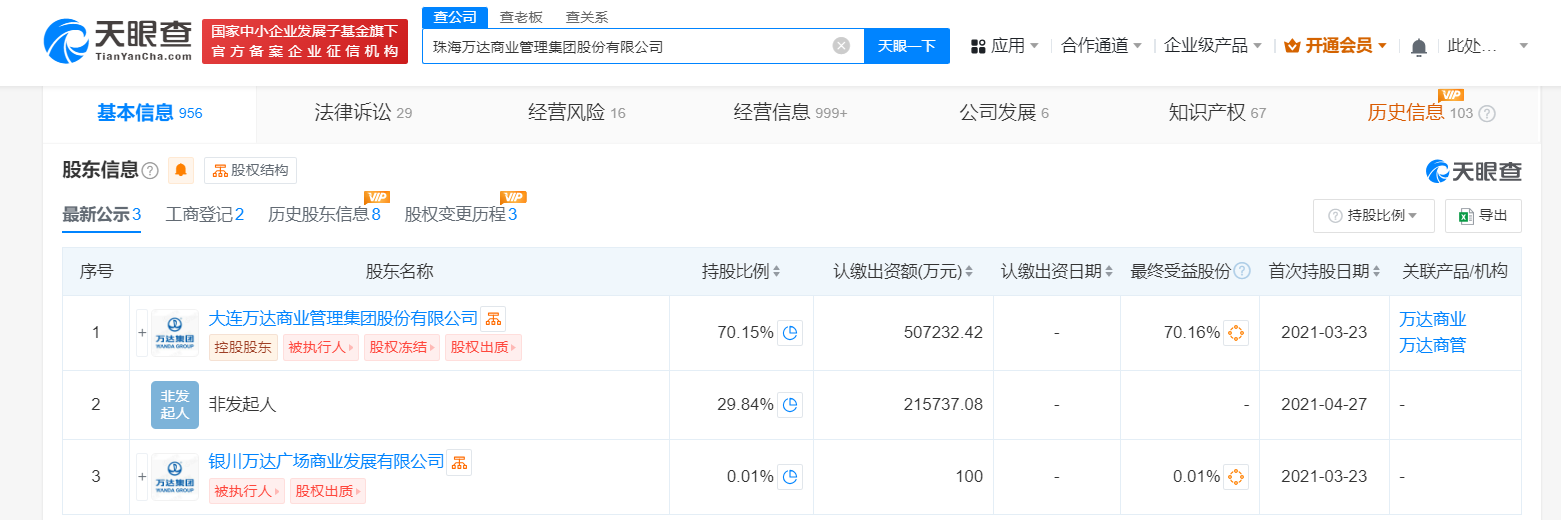Viewport: 1561px width, 520px height.
Task: Select the 工商登记 sub-tab
Action: point(204,214)
